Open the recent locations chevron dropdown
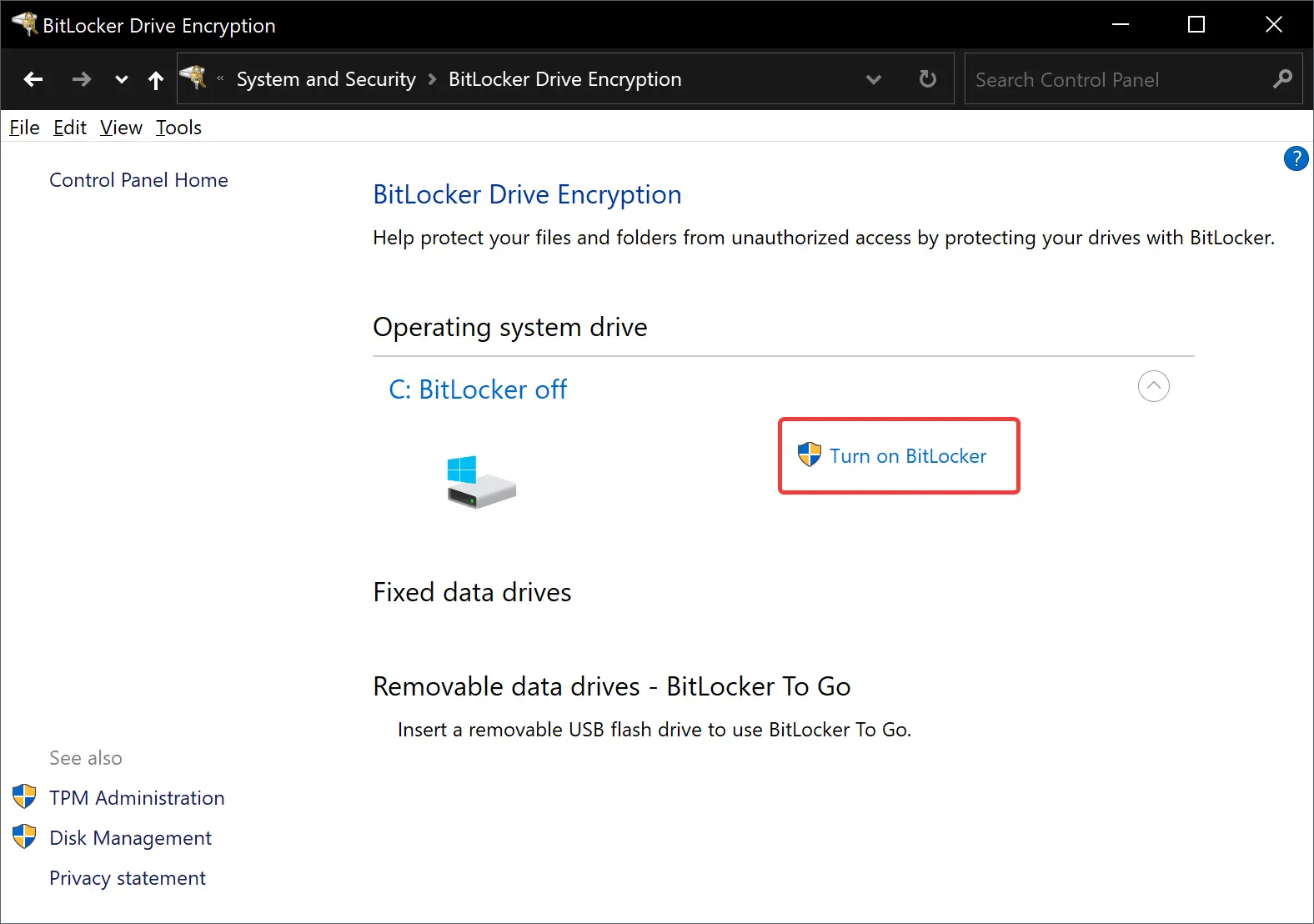 click(x=122, y=80)
